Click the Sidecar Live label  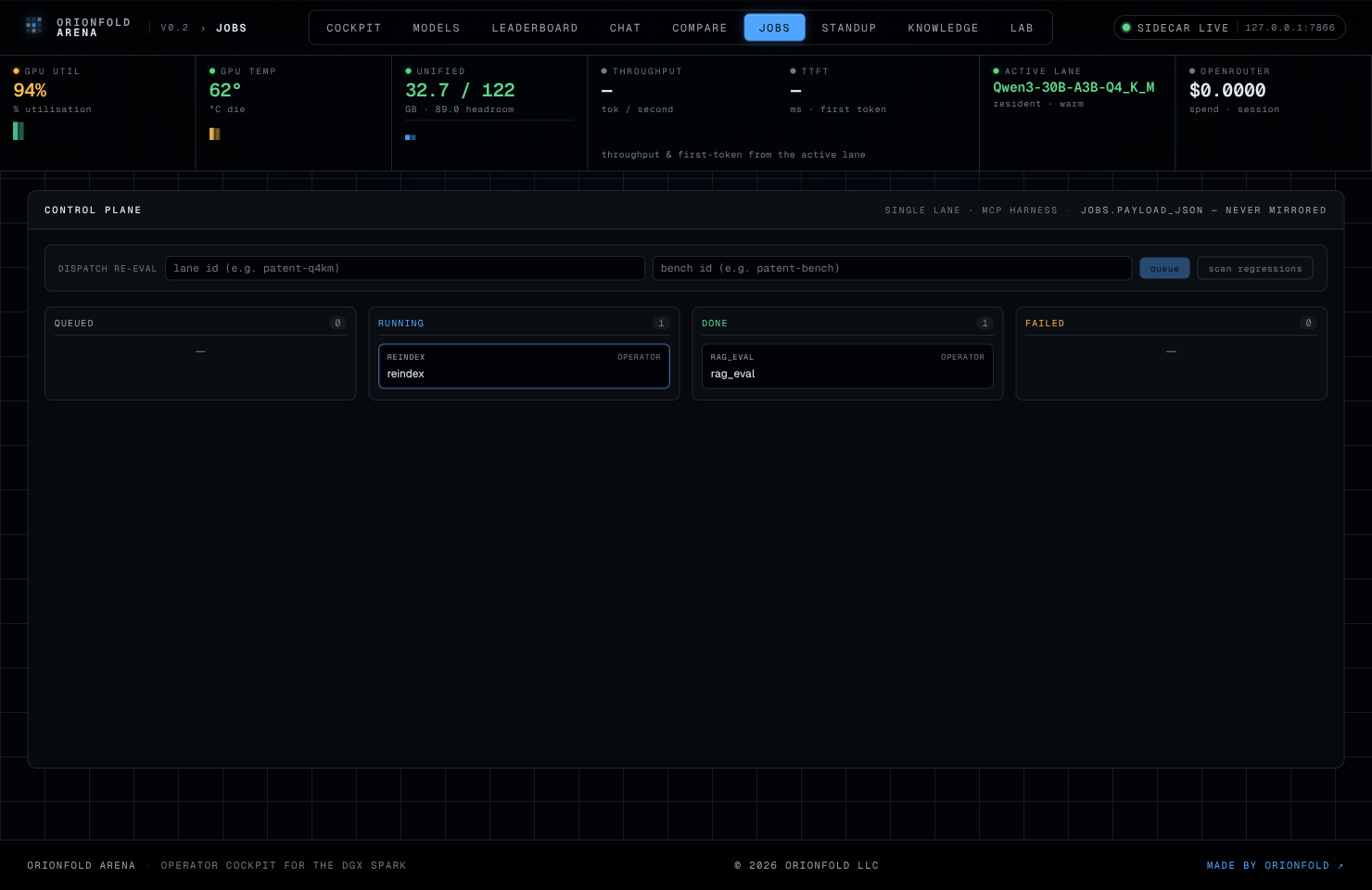(1183, 28)
